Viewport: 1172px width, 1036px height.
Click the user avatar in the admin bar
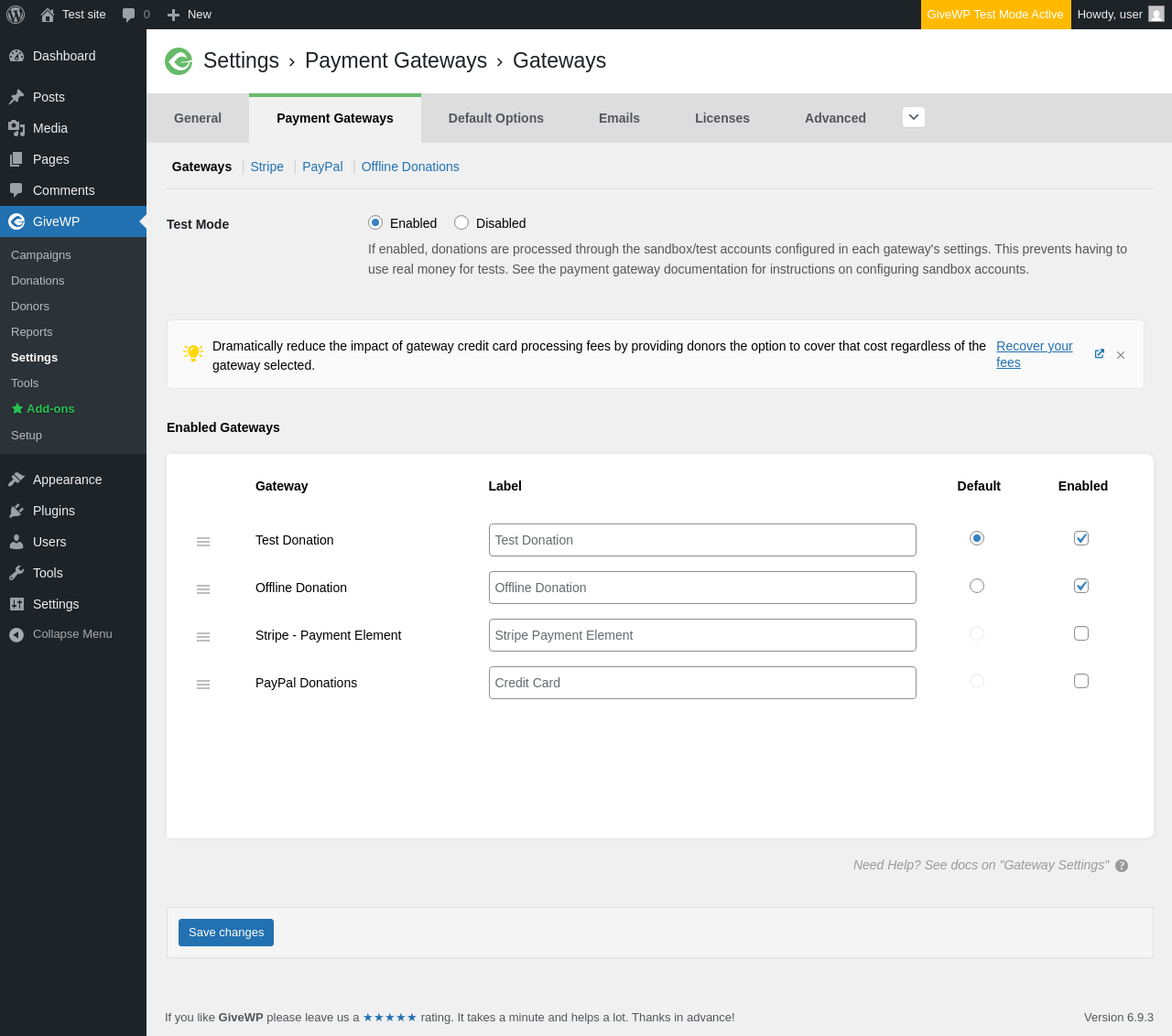(x=1156, y=15)
